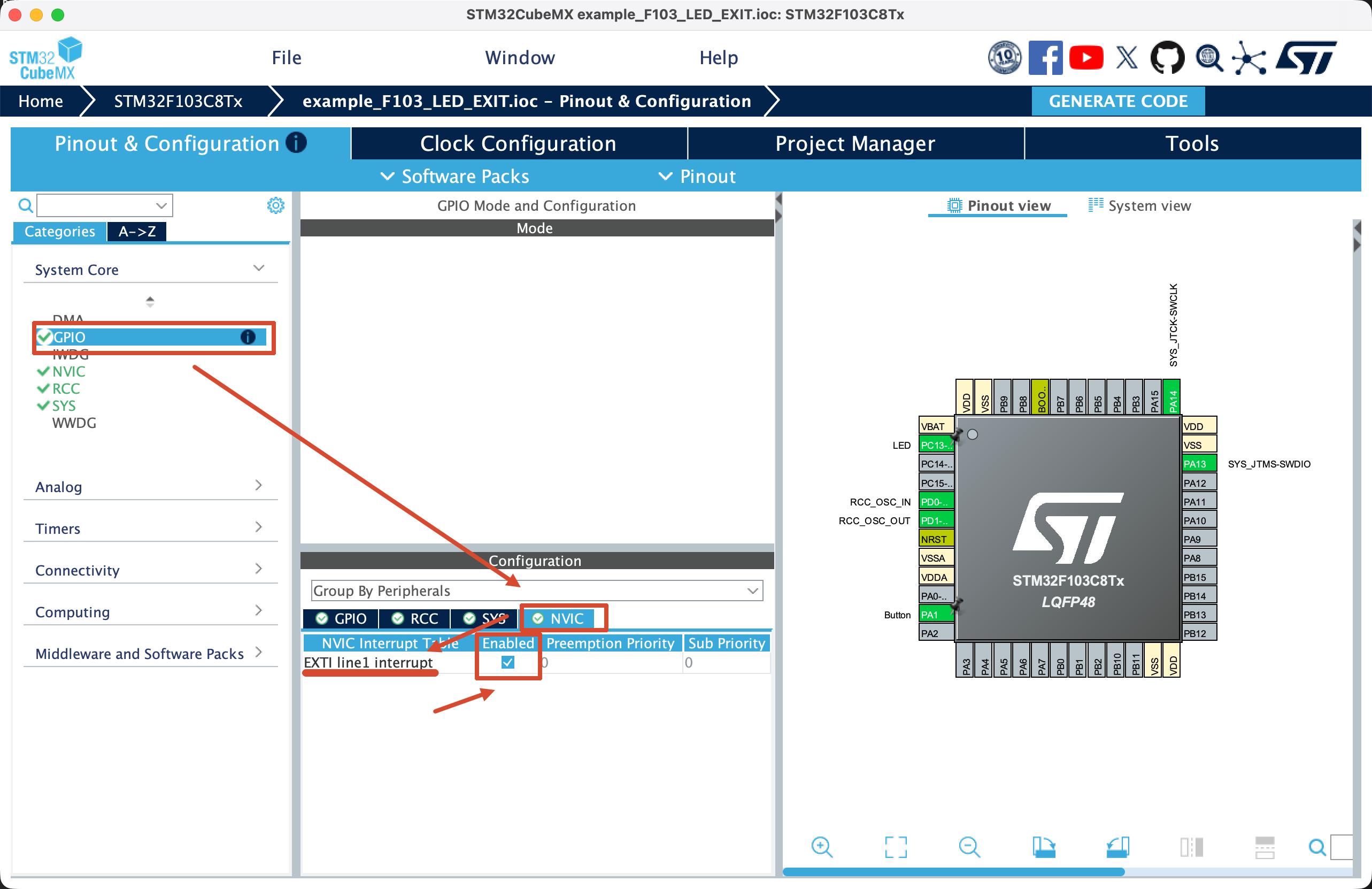Viewport: 1372px width, 889px height.
Task: Open the peripheral search combo box
Action: point(104,205)
